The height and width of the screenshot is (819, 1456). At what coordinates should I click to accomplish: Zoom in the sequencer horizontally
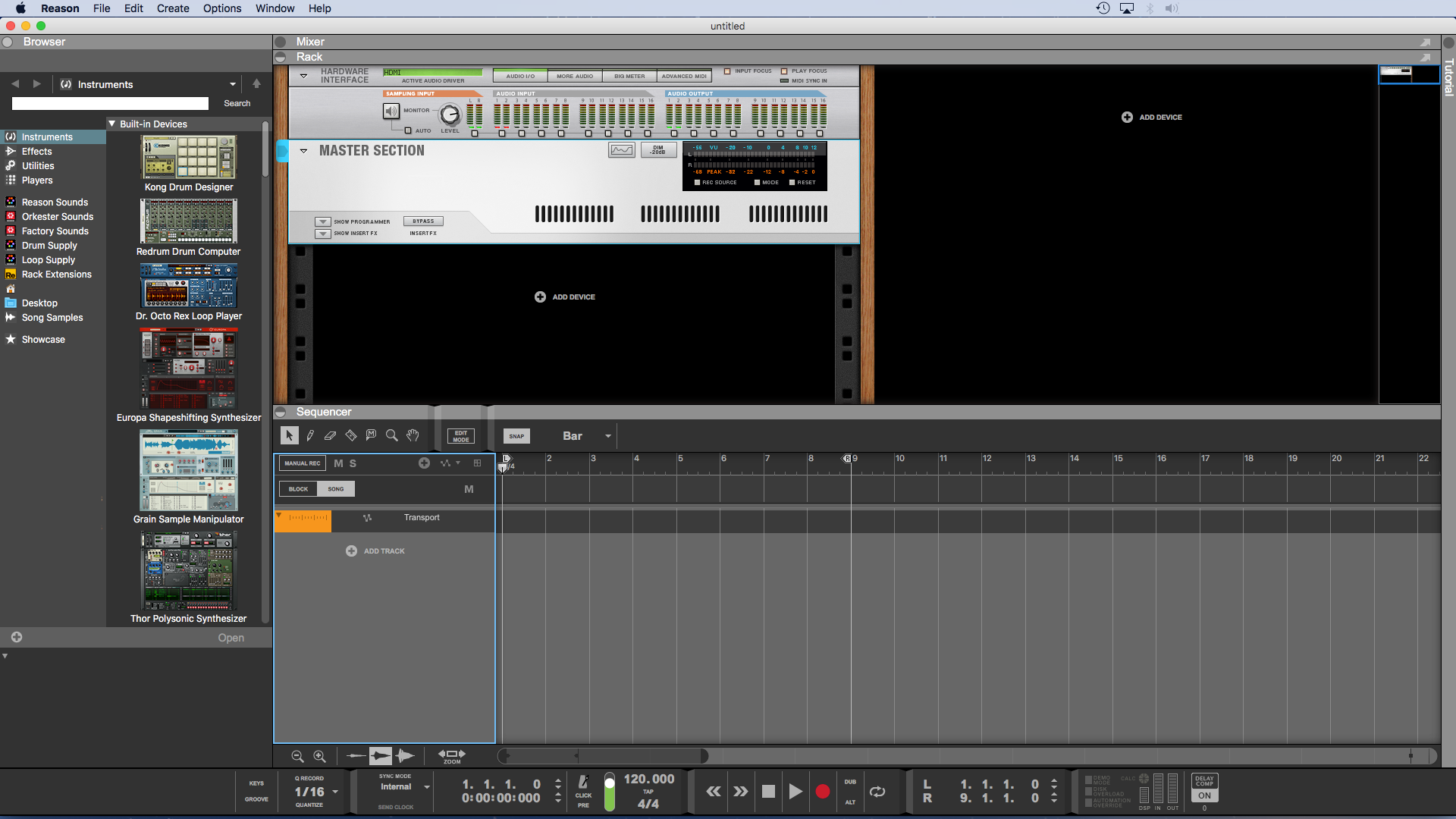click(x=319, y=756)
